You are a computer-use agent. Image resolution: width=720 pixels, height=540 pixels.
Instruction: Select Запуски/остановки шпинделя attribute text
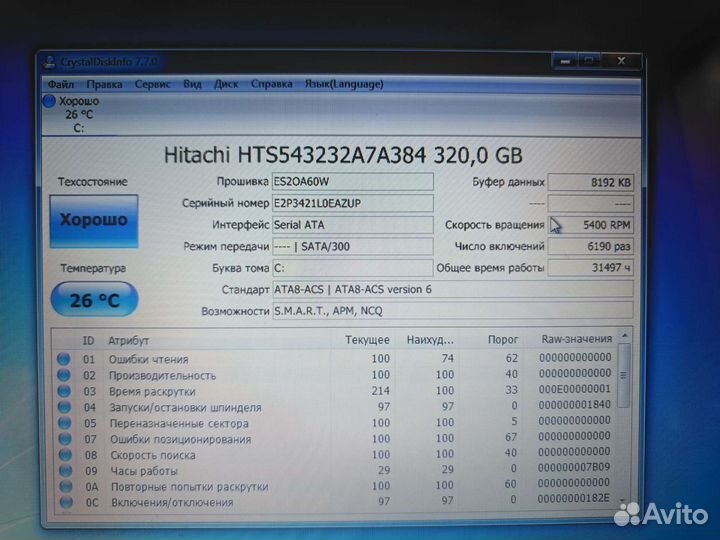tap(186, 408)
